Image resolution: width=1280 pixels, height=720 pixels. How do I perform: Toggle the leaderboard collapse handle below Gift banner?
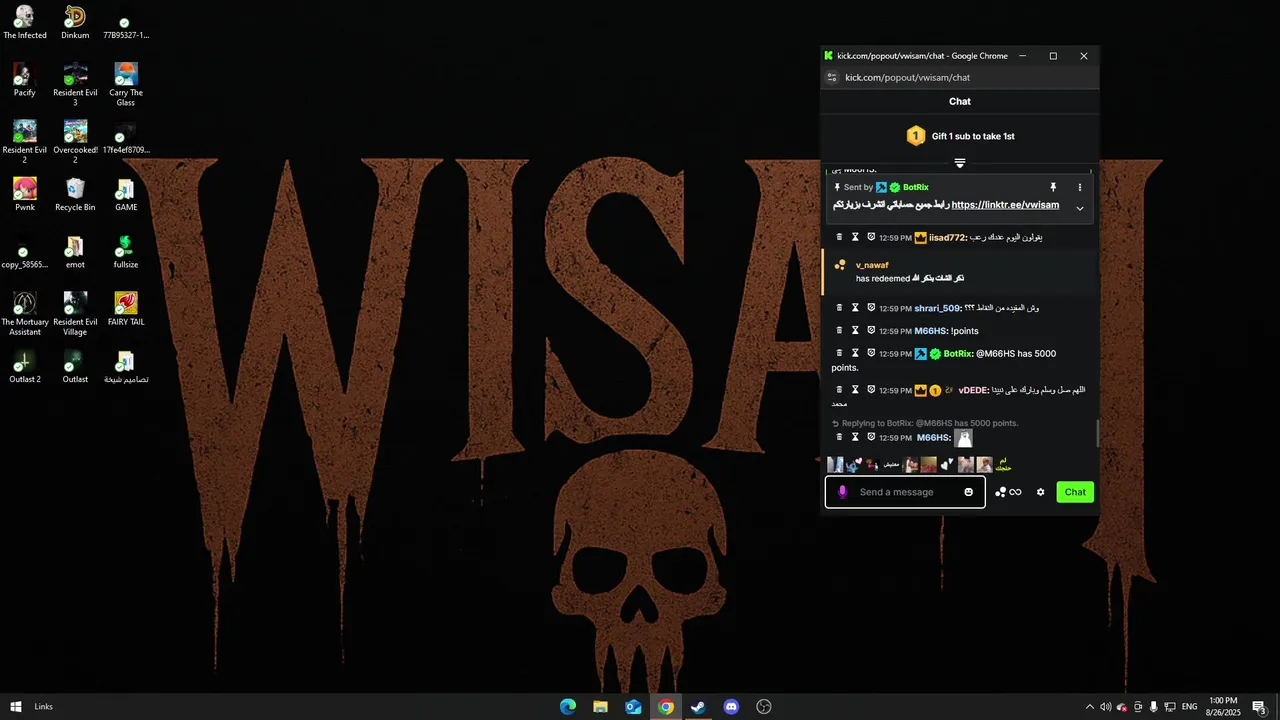click(x=959, y=162)
